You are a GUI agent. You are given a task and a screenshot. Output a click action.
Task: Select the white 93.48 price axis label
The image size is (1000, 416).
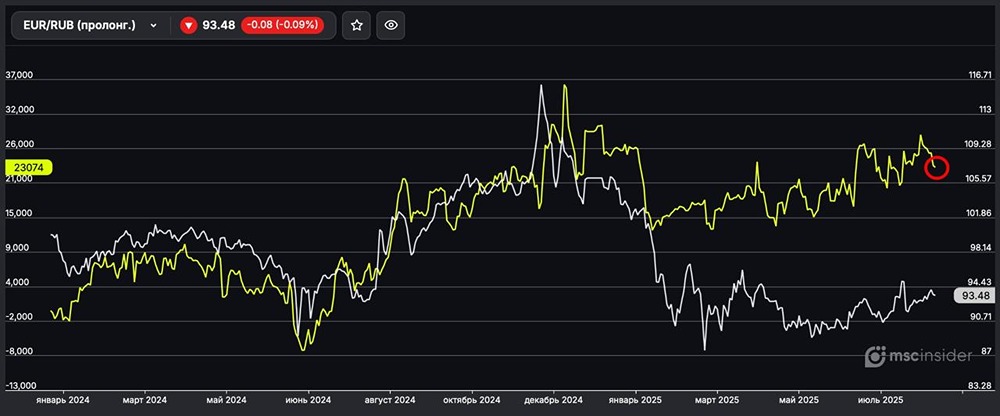(x=973, y=295)
